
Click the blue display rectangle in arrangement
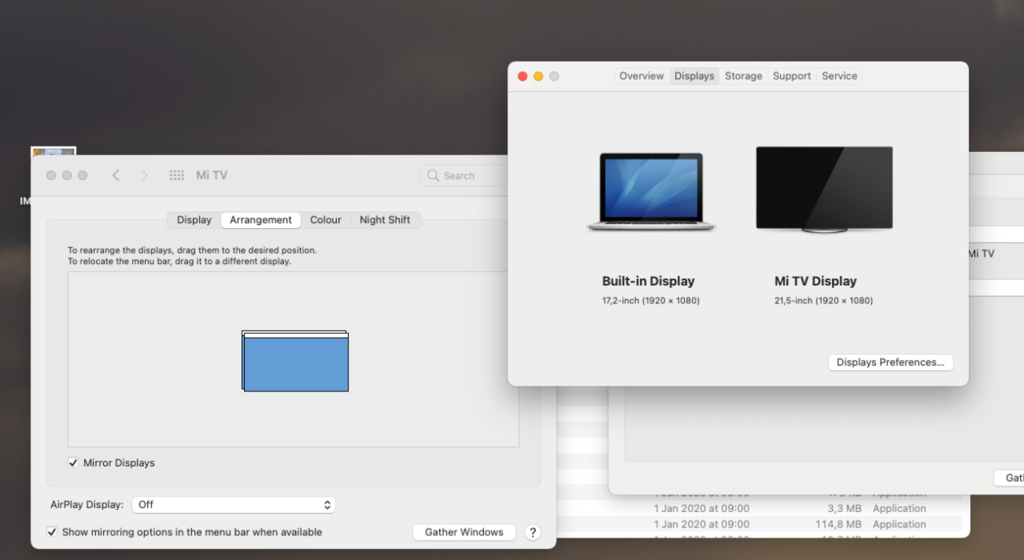click(x=296, y=363)
